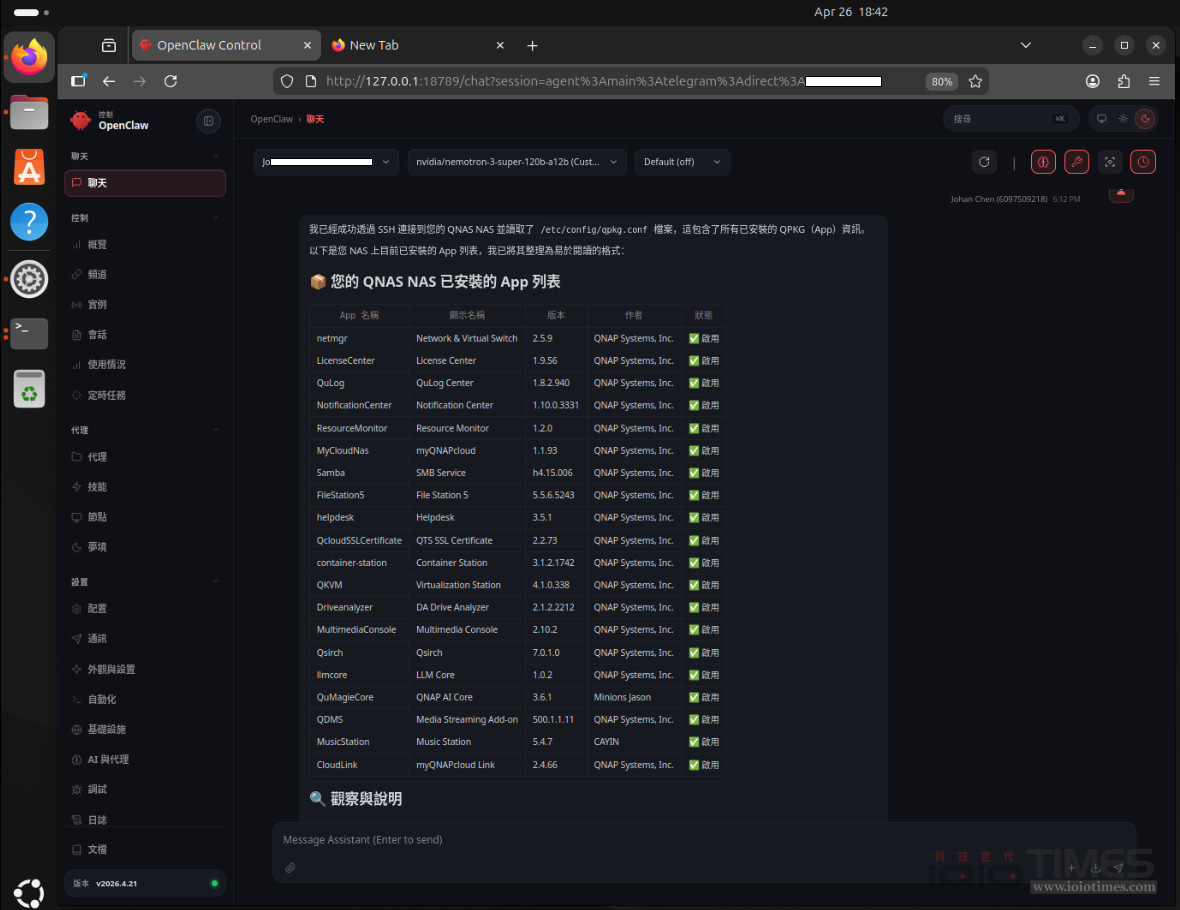Open the brain/model inspector icon
1180x910 pixels.
tap(1043, 161)
